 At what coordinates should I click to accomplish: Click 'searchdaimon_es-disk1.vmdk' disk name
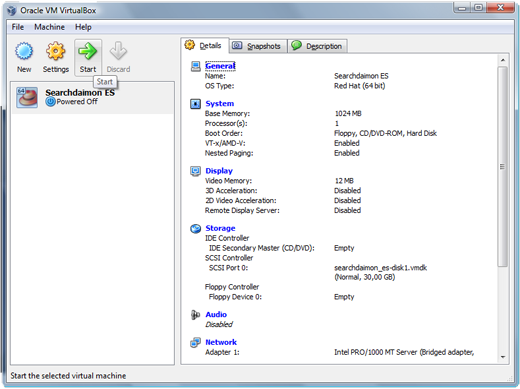point(380,268)
